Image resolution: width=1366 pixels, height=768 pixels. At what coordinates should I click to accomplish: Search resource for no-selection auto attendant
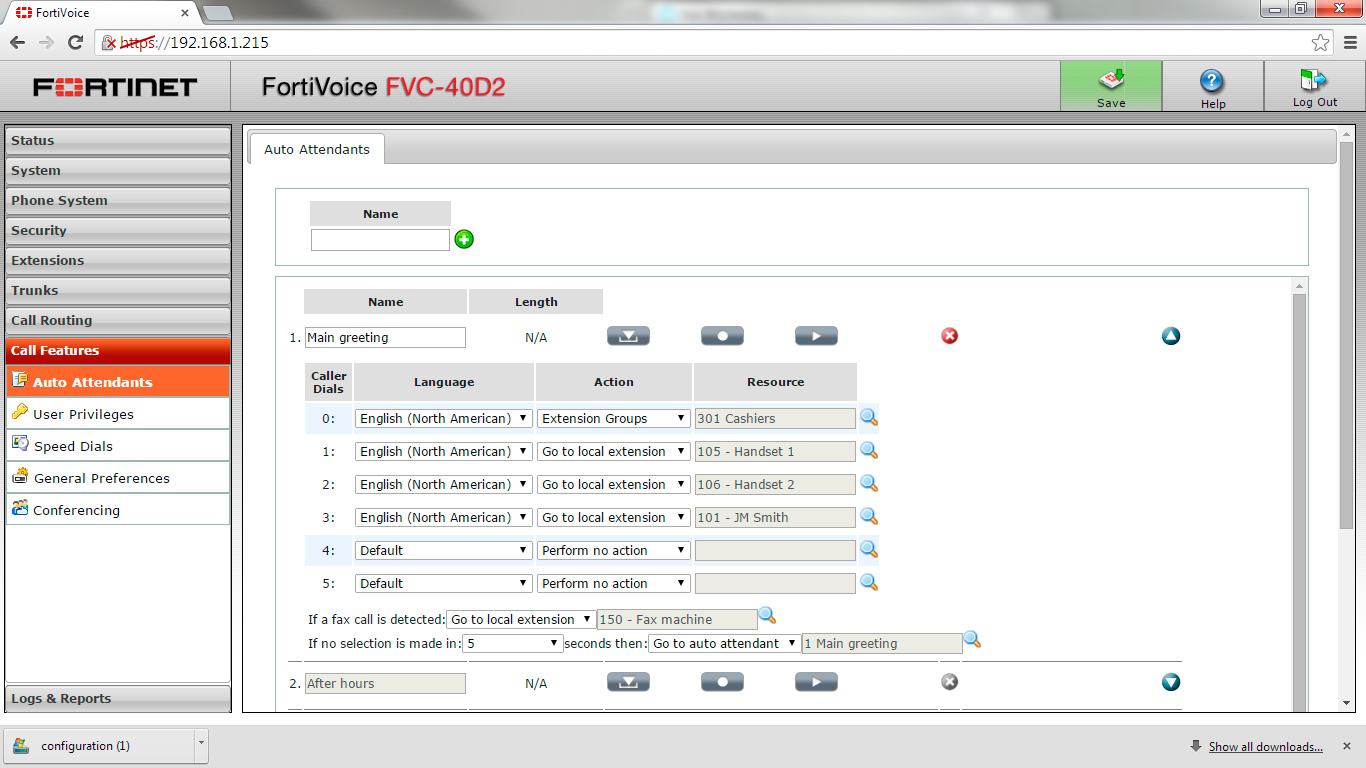tap(972, 640)
